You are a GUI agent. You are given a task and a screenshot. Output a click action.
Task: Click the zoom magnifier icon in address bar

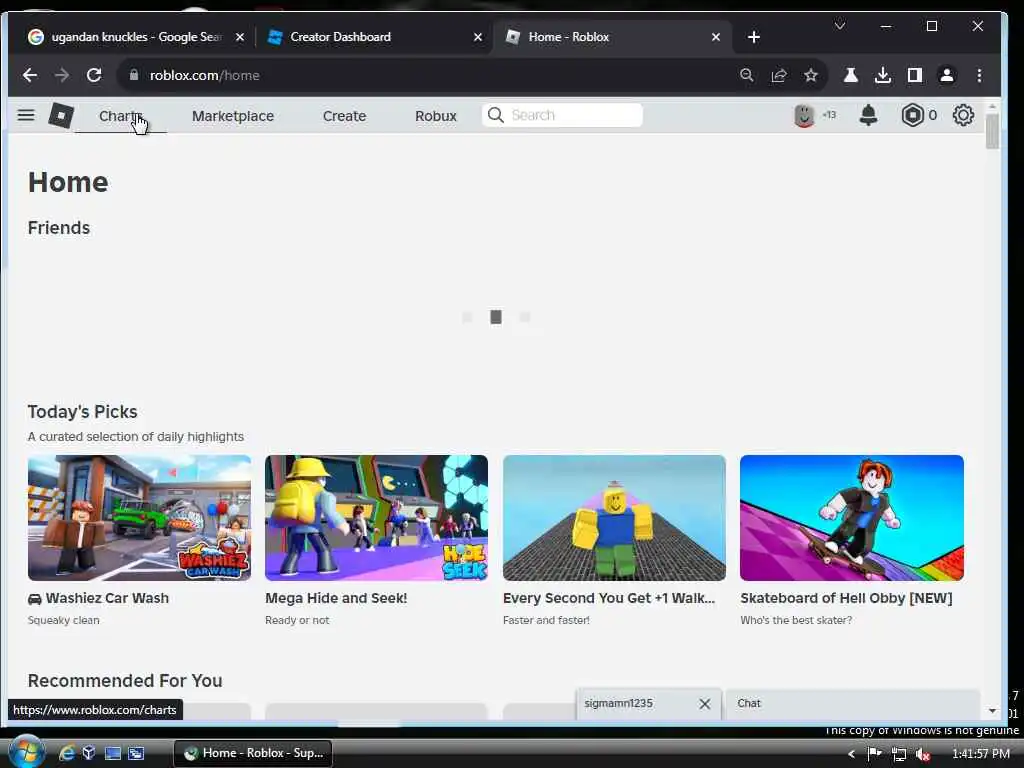click(x=746, y=75)
